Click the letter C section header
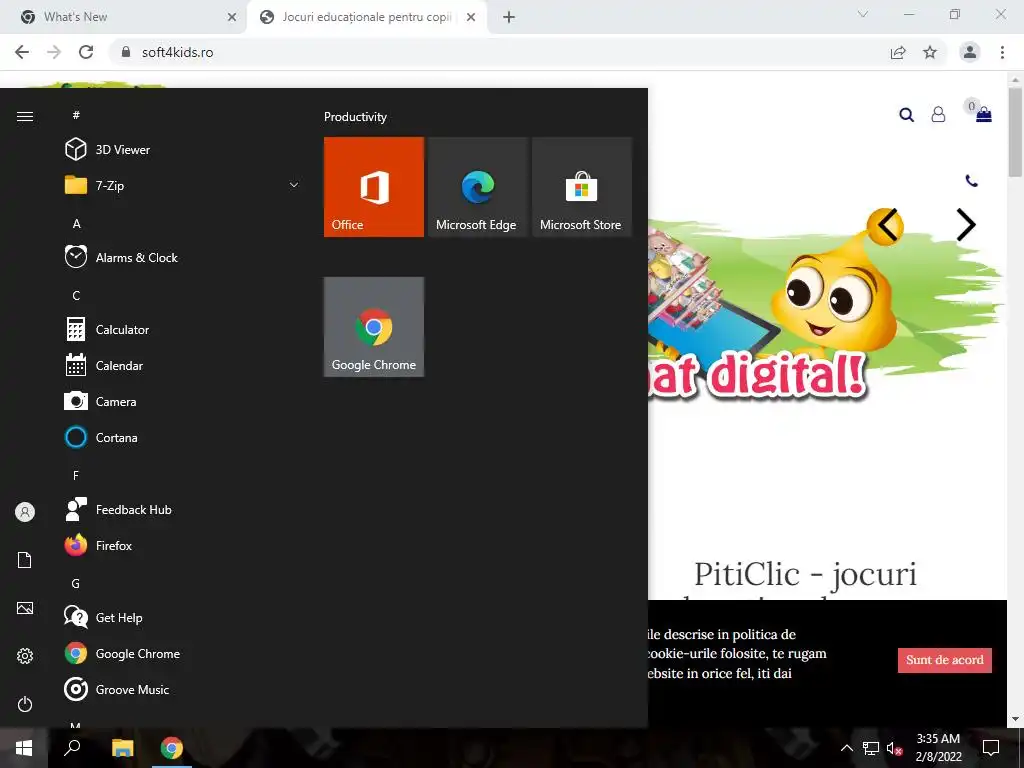This screenshot has height=768, width=1024. [x=76, y=295]
